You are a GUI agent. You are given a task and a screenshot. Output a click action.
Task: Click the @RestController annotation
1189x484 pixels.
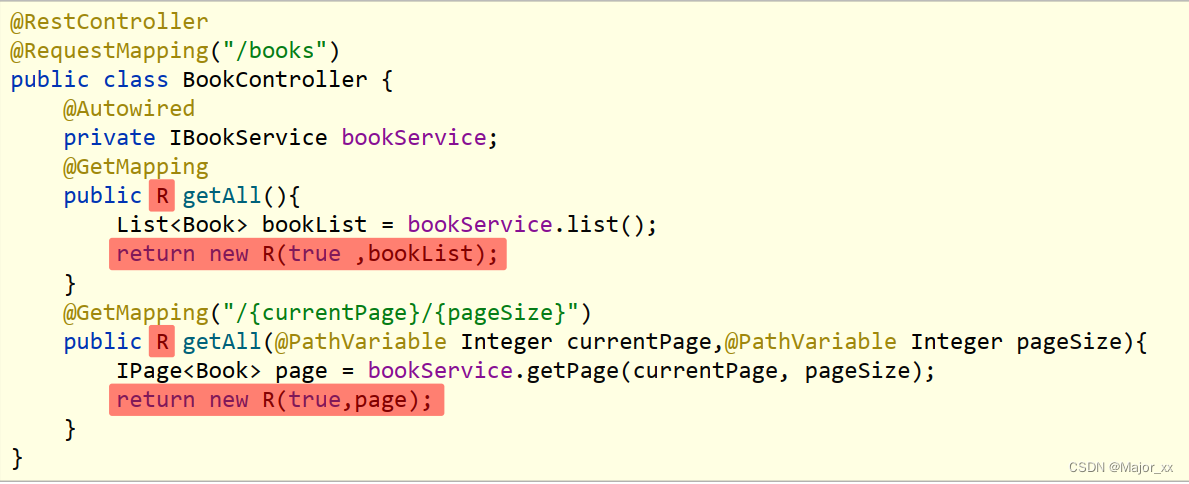point(109,23)
